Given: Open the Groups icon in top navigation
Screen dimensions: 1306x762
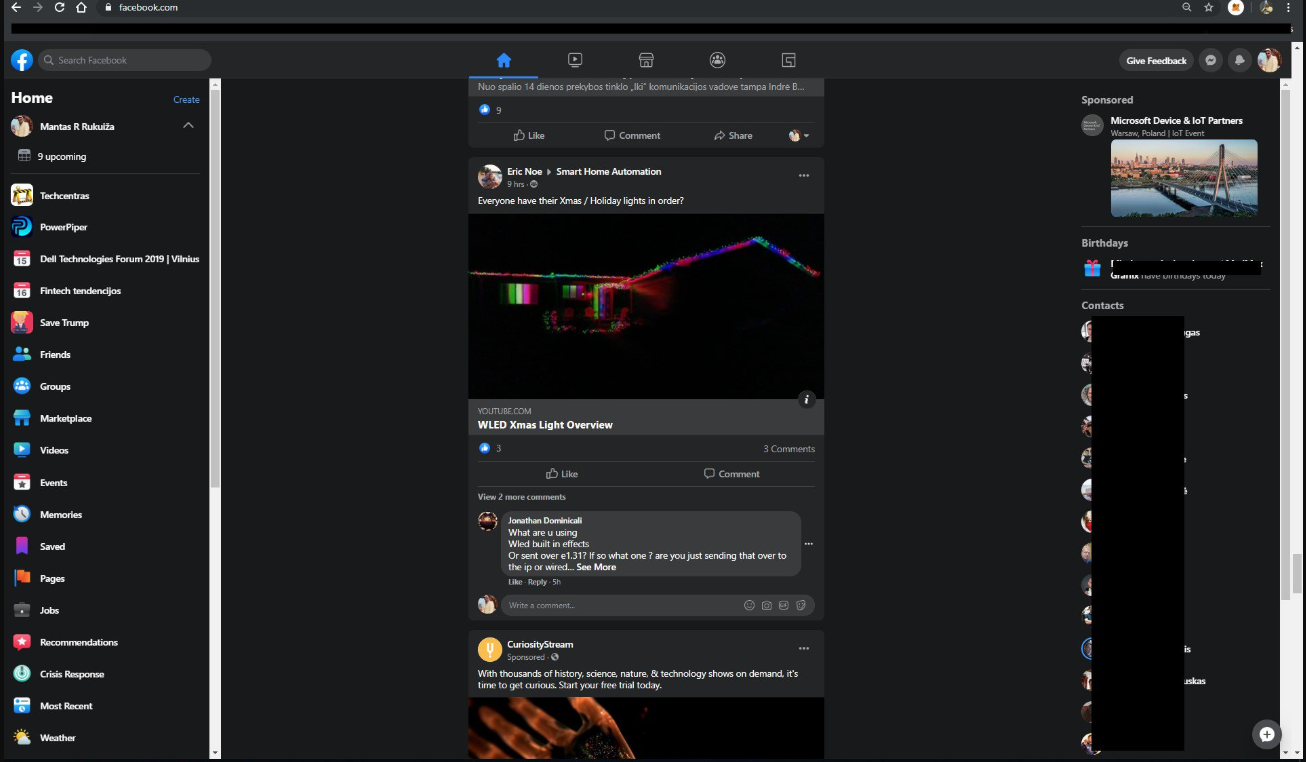Looking at the screenshot, I should pyautogui.click(x=717, y=60).
